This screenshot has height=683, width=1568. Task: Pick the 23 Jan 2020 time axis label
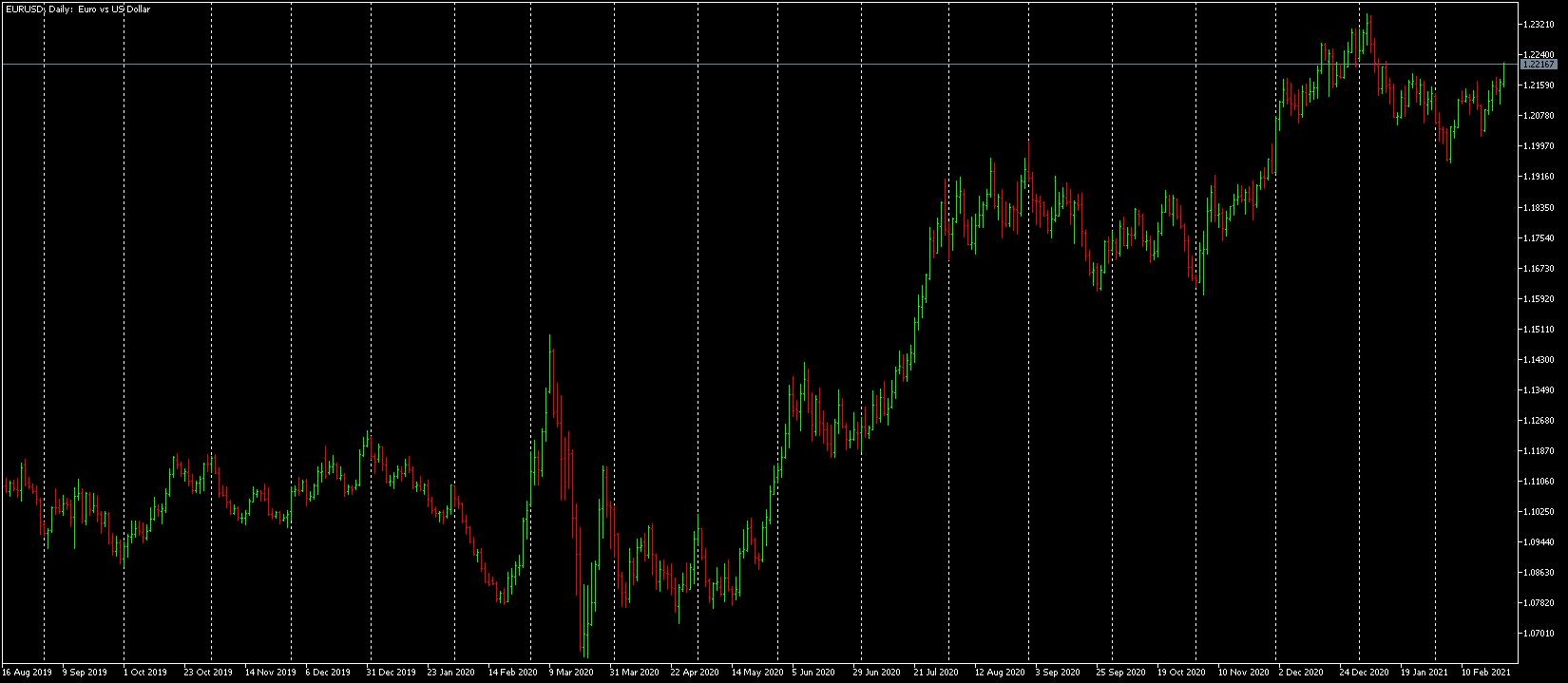pyautogui.click(x=451, y=673)
